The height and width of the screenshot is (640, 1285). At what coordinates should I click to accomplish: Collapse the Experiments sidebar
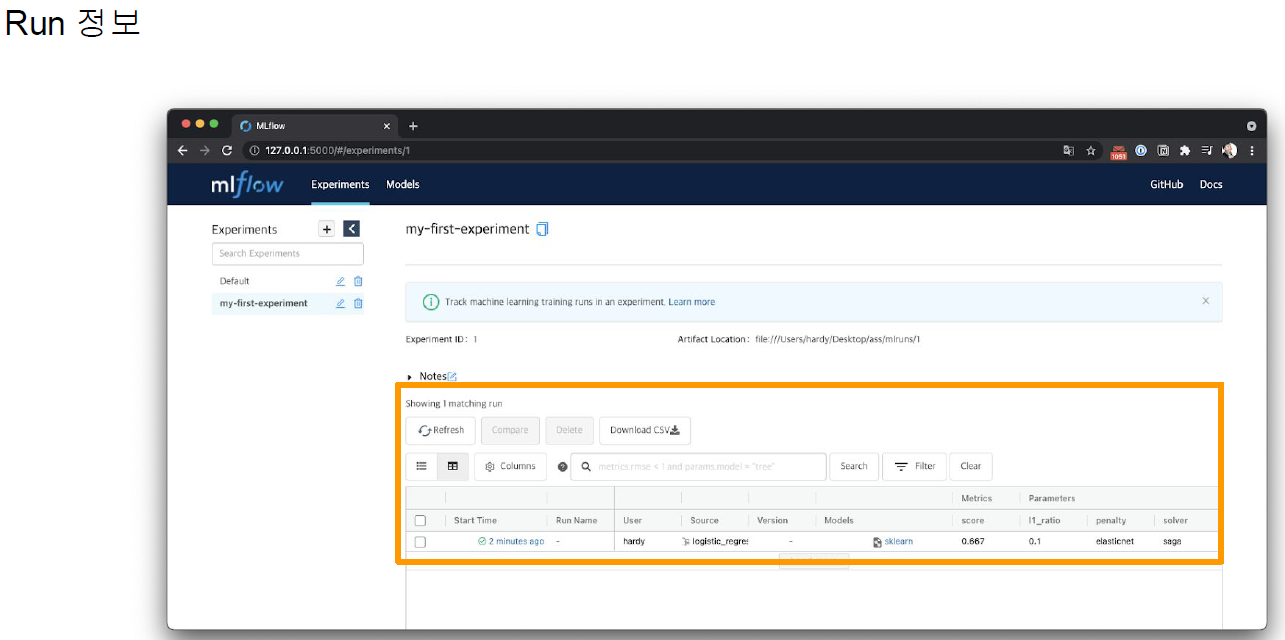click(351, 229)
